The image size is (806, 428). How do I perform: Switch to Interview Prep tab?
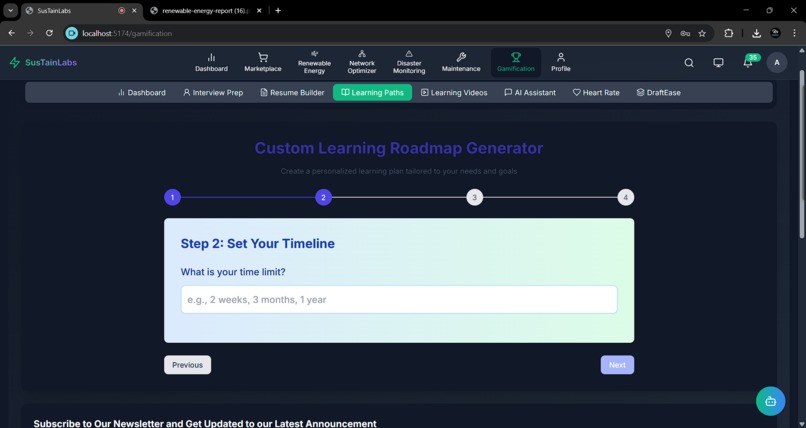point(213,92)
